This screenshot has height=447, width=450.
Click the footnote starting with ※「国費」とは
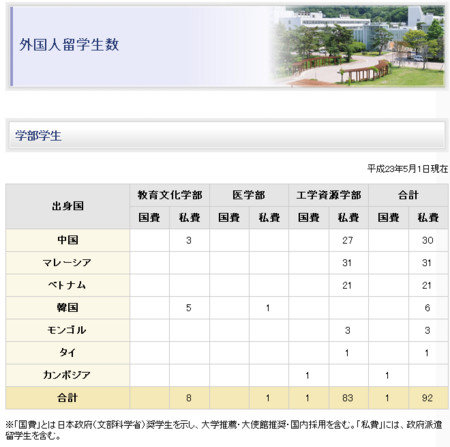pos(224,430)
